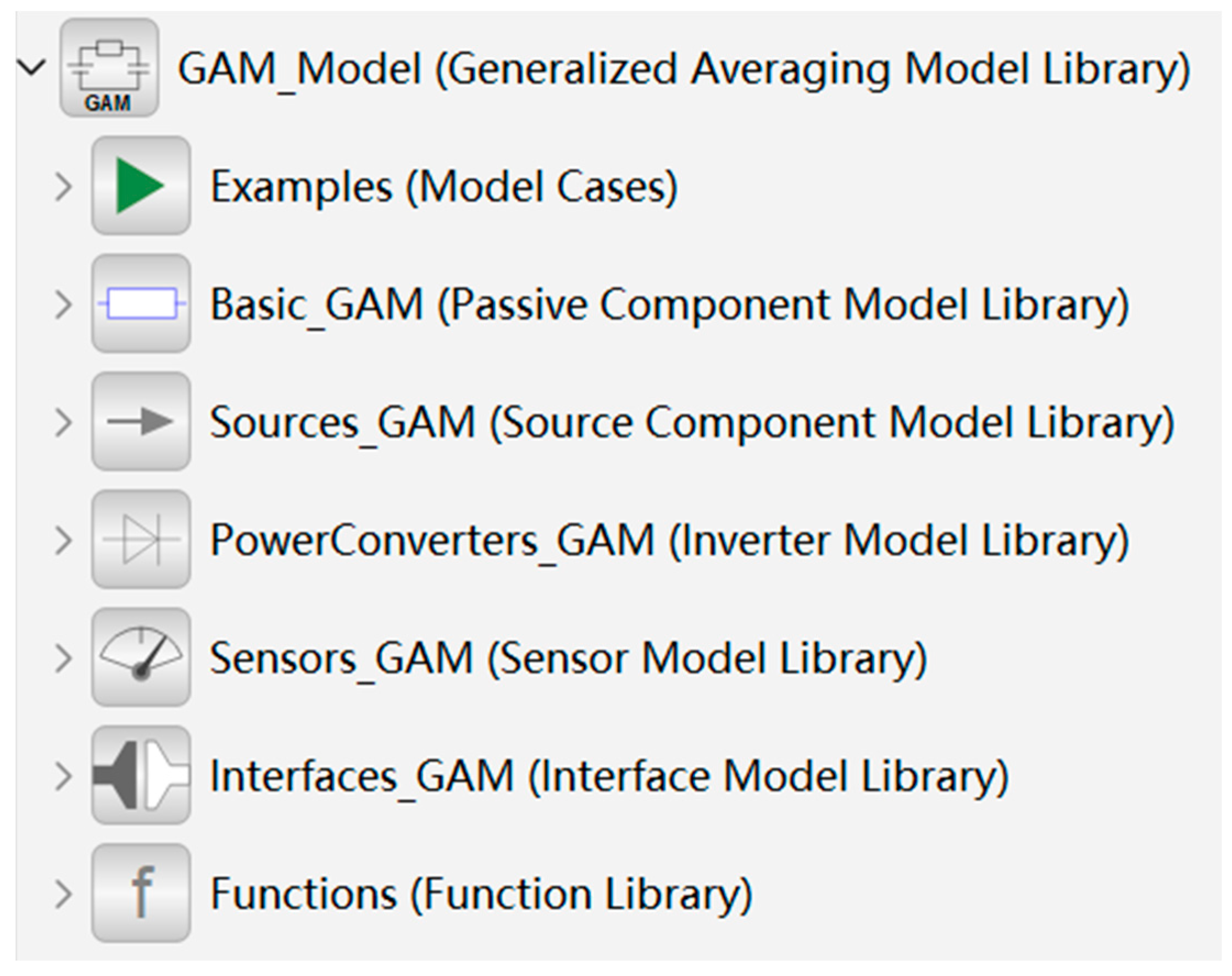1232x976 pixels.
Task: Select Functions (Function Library) label
Action: click(x=481, y=894)
